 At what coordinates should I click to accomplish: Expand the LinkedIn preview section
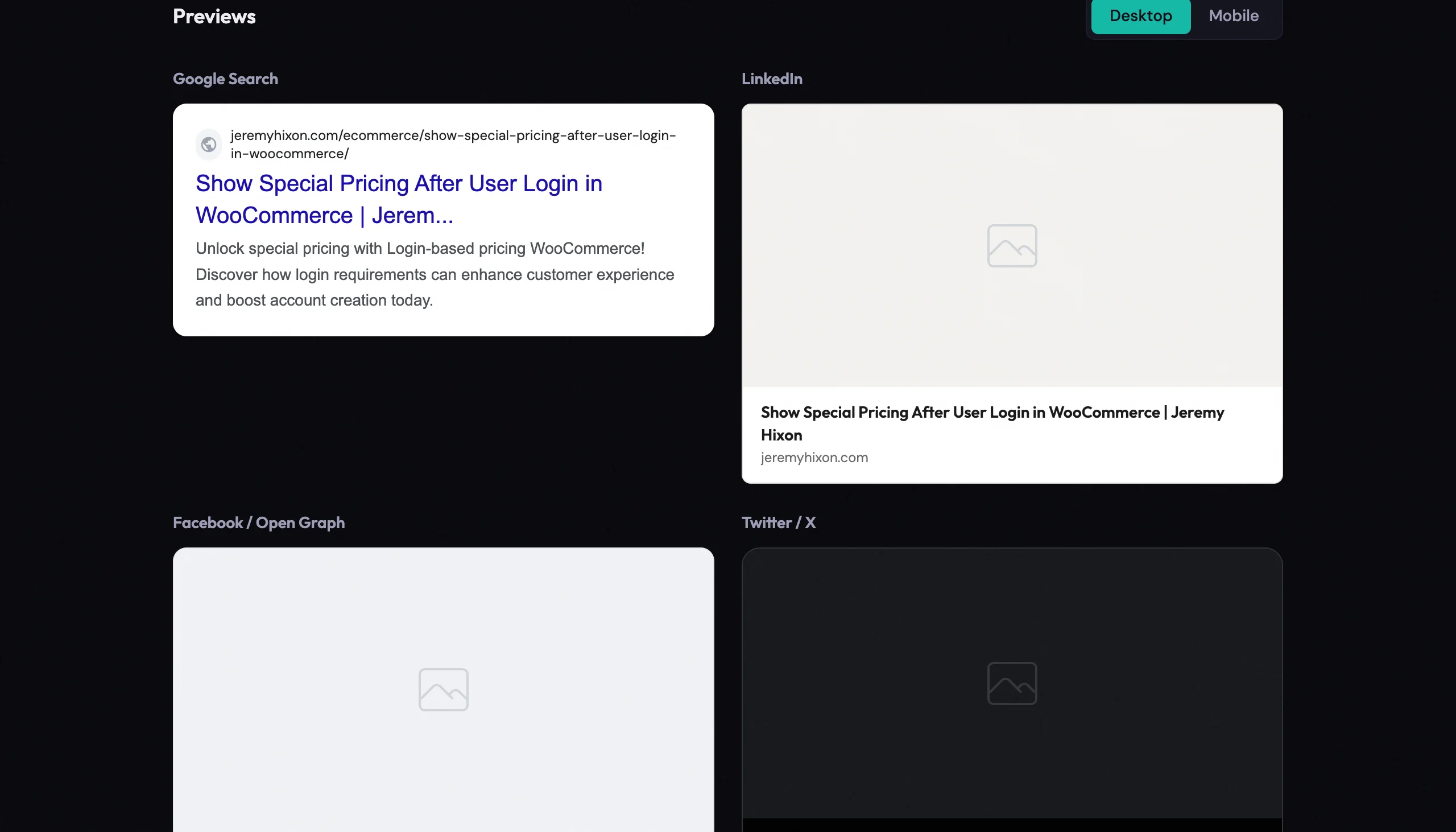(772, 79)
